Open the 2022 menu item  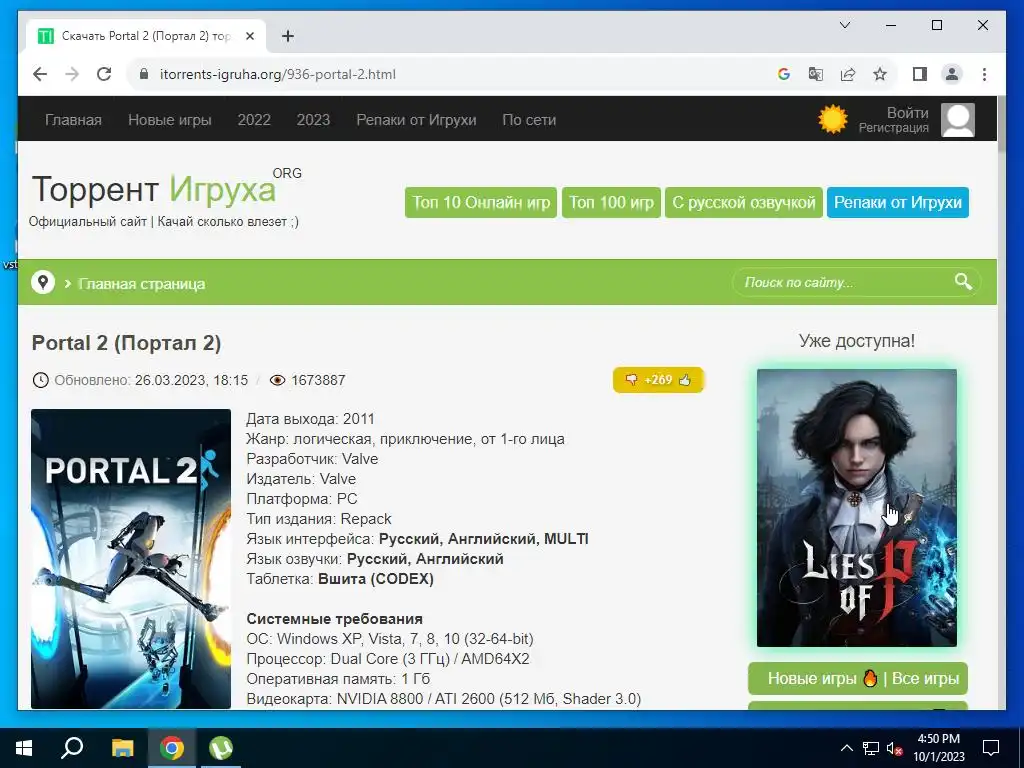click(254, 120)
